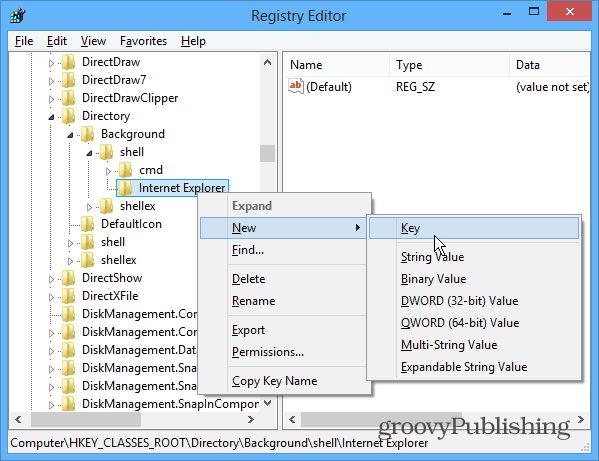Image resolution: width=599 pixels, height=461 pixels.
Task: Select the DiskManagement.SnapInCompor tree key
Action: click(x=170, y=404)
